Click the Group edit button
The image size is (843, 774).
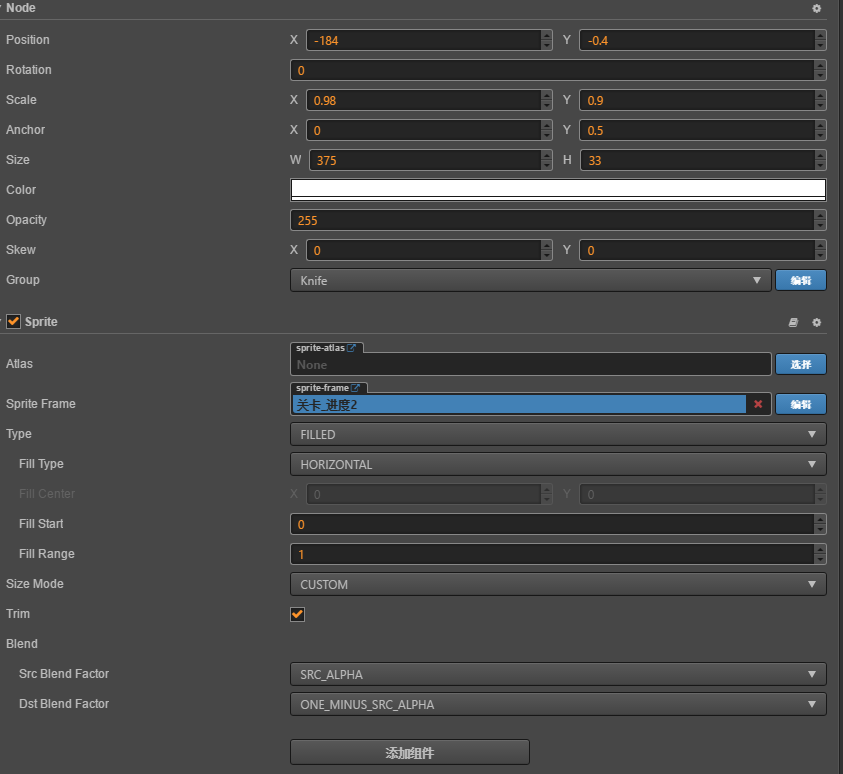tap(801, 281)
